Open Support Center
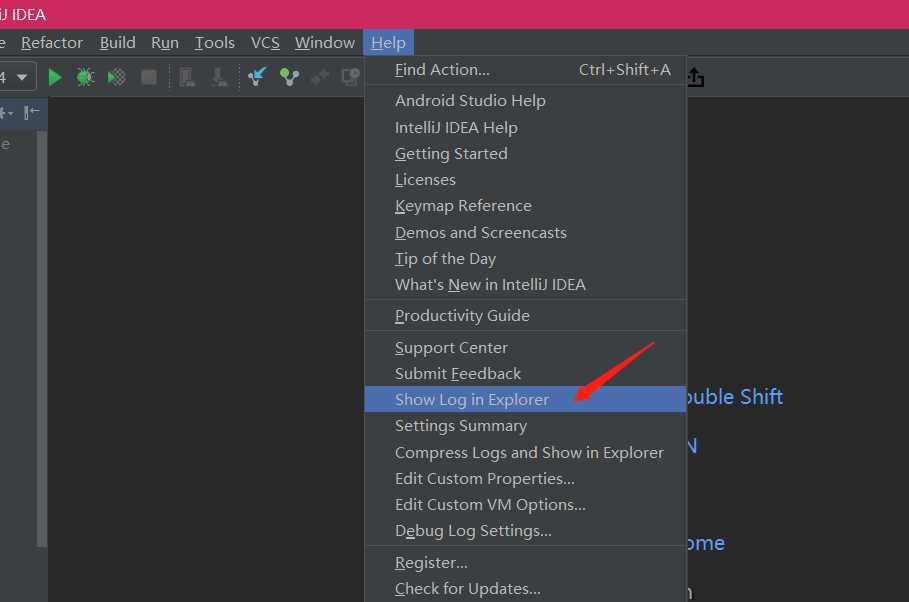Screen dimensions: 909x602 tap(525, 347)
